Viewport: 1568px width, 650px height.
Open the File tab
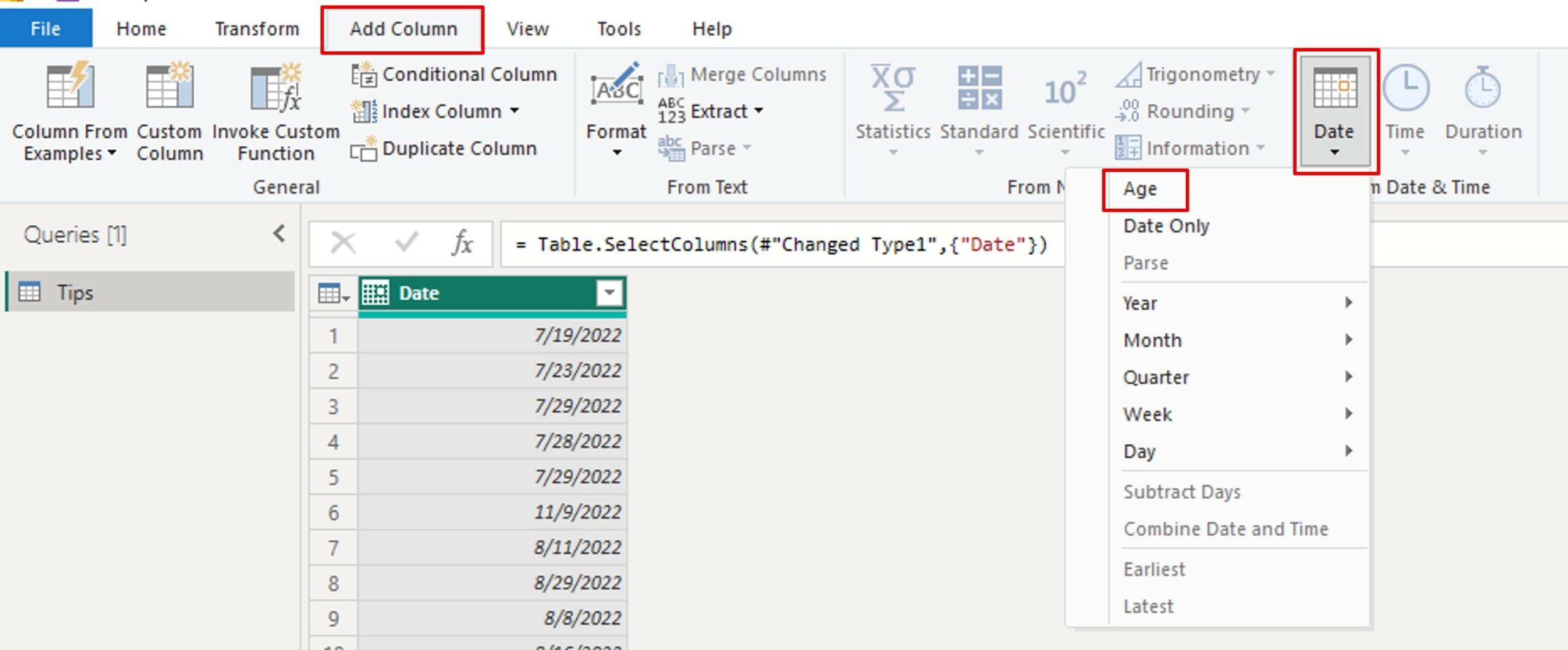point(46,29)
